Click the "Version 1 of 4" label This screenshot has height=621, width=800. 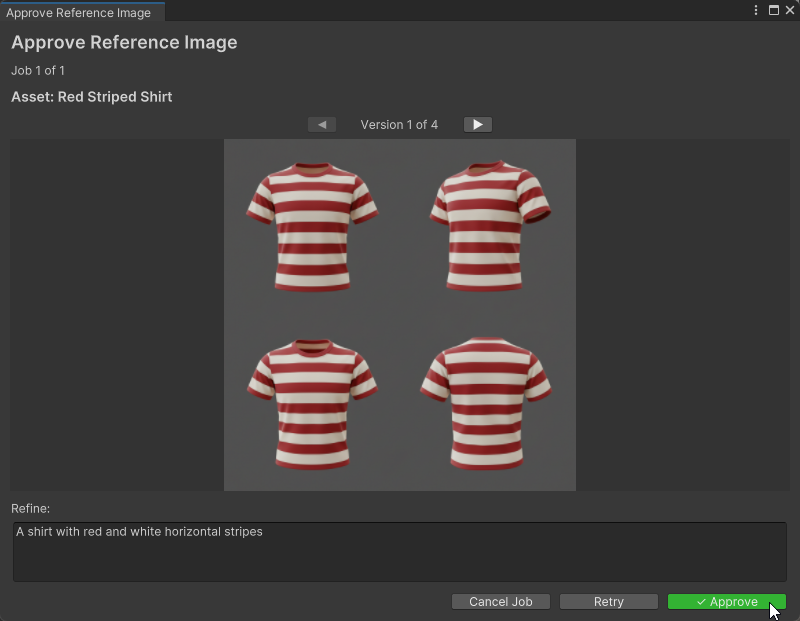[399, 125]
